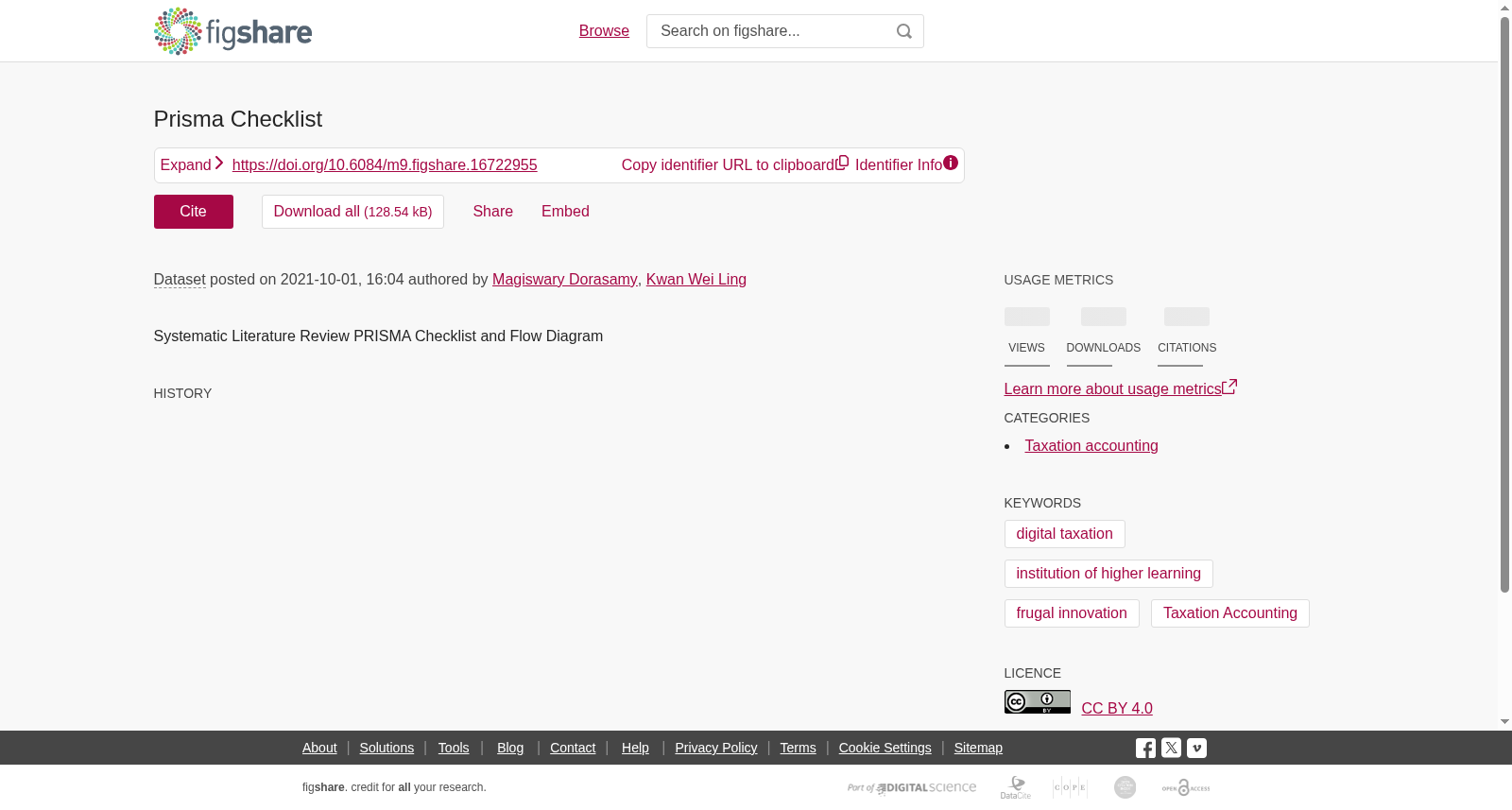Open the About footer link
This screenshot has width=1512, height=810.
[319, 748]
